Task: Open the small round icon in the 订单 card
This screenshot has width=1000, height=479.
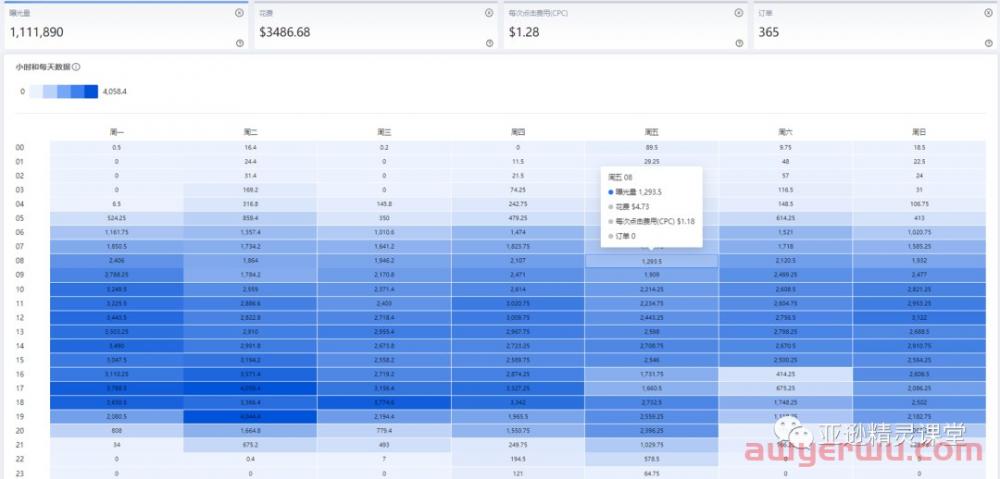Action: 989,43
